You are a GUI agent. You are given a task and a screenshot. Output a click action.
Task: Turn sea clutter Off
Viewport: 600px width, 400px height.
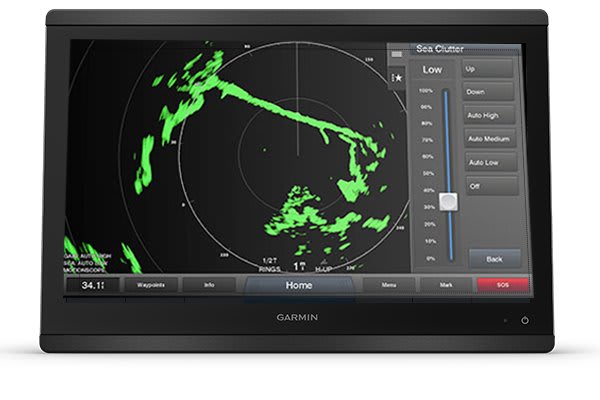[x=490, y=186]
